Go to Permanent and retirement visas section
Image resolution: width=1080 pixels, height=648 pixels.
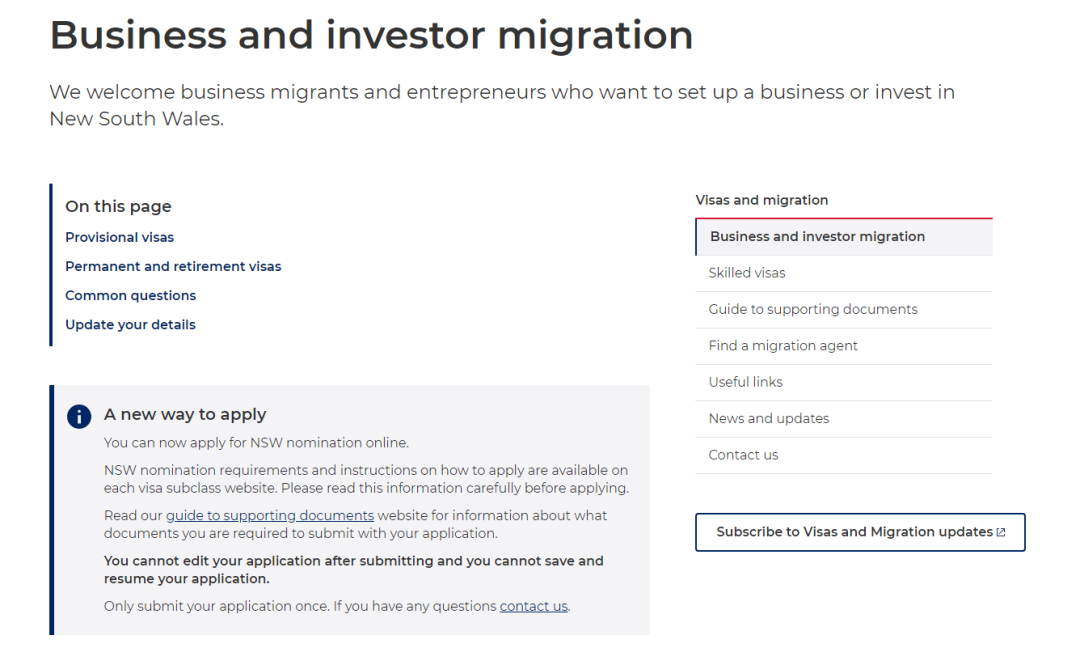click(x=173, y=266)
